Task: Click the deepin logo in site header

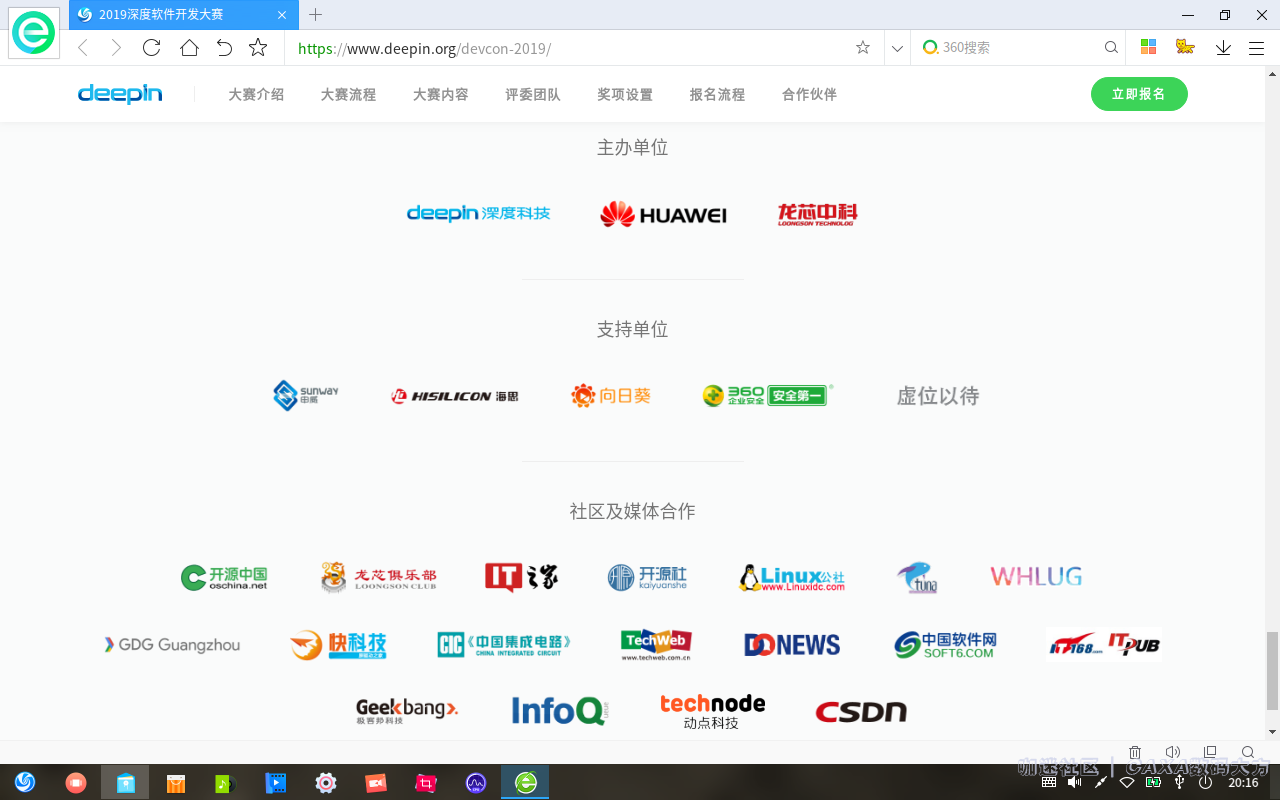Action: click(x=120, y=94)
